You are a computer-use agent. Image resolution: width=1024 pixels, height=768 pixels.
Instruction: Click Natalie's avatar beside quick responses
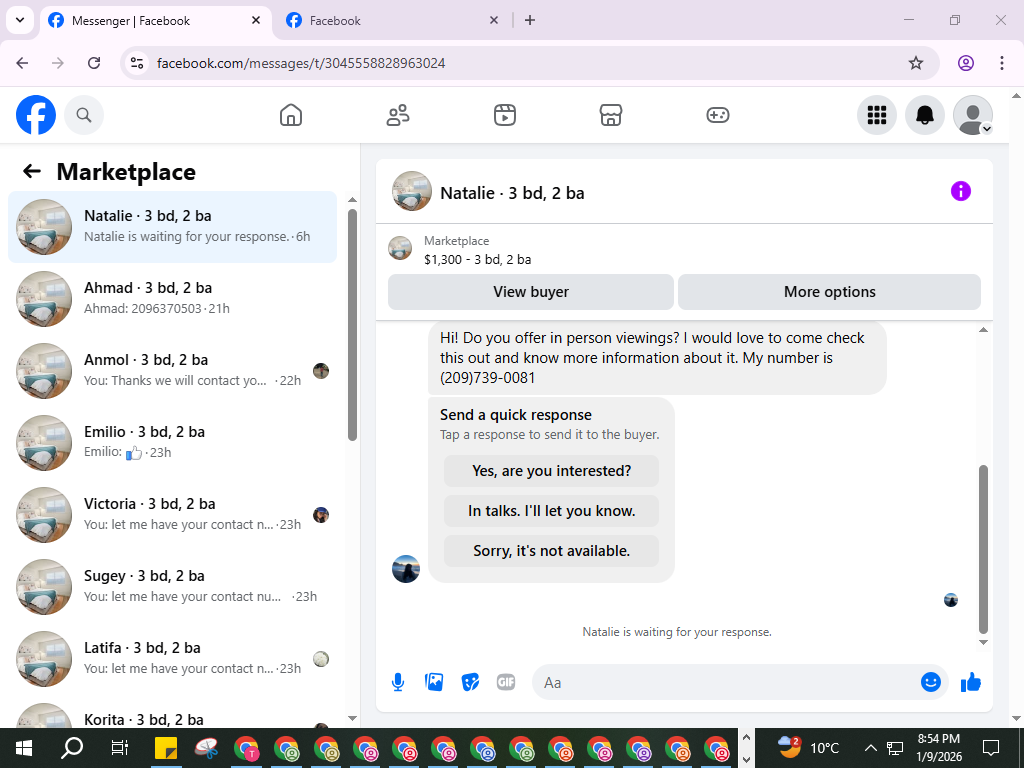point(406,569)
